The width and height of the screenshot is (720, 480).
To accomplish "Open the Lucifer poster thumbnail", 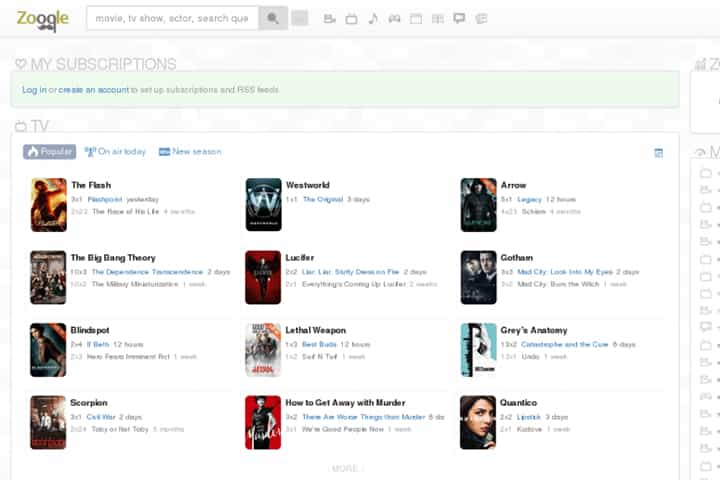I will pyautogui.click(x=263, y=277).
